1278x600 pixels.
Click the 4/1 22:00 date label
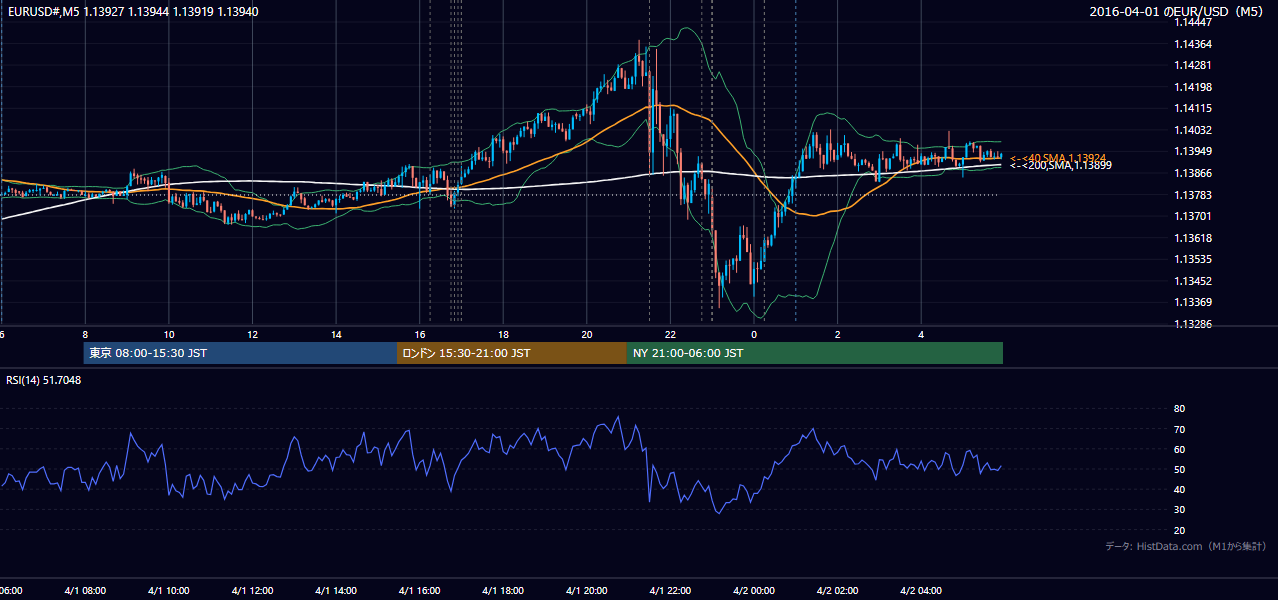[669, 591]
